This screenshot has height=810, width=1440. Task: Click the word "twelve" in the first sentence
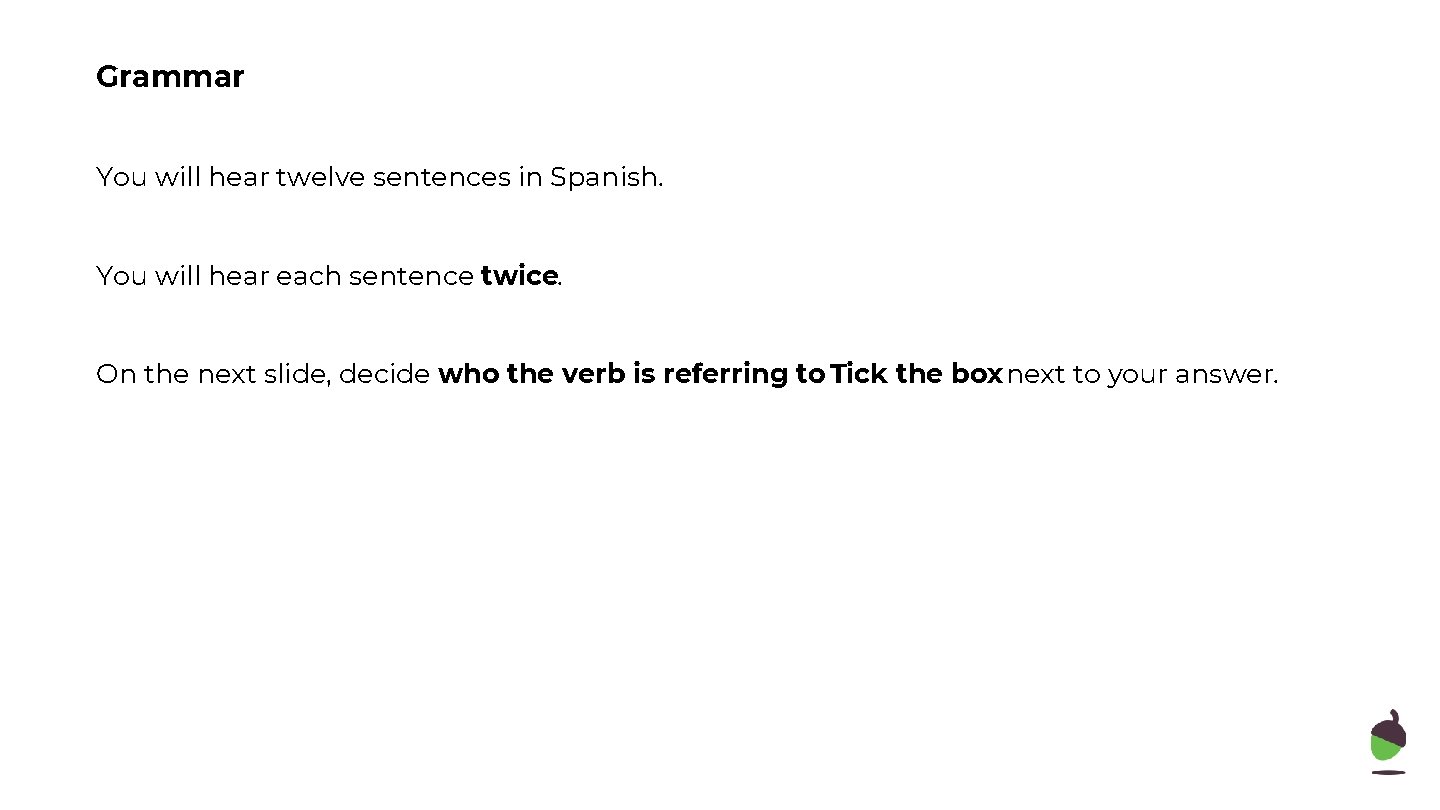[x=320, y=178]
